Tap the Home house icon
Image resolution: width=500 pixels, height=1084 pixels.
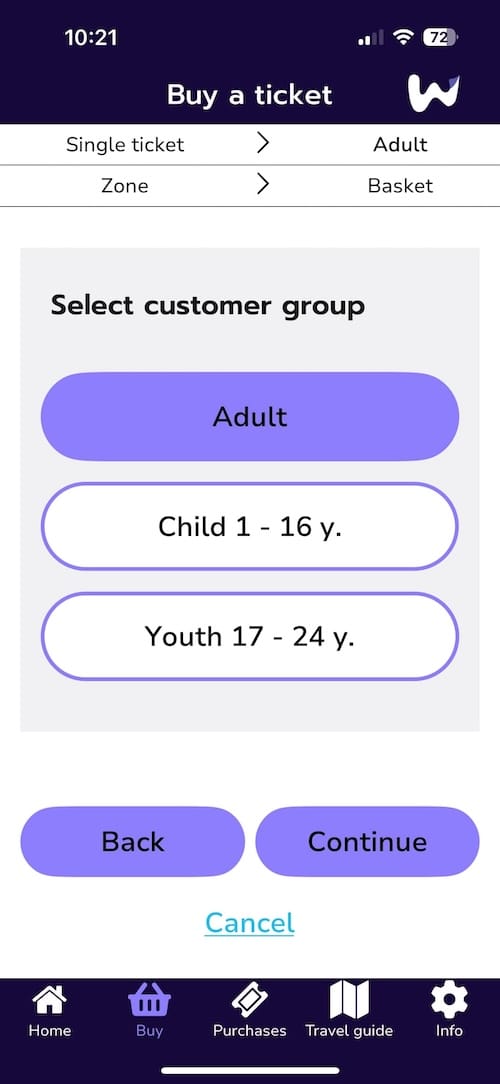pos(50,1001)
